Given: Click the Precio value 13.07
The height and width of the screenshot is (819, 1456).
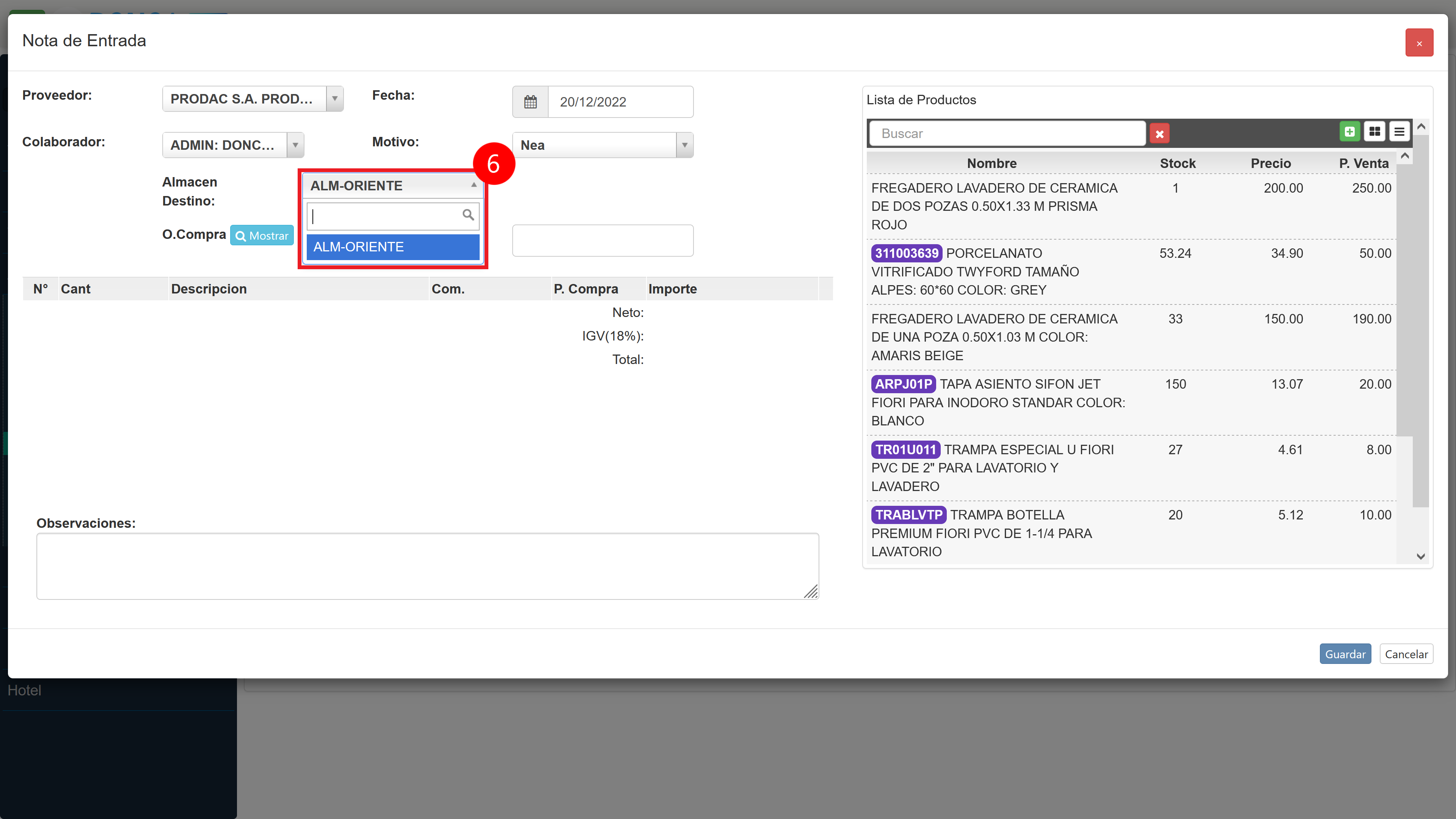Looking at the screenshot, I should point(1287,384).
